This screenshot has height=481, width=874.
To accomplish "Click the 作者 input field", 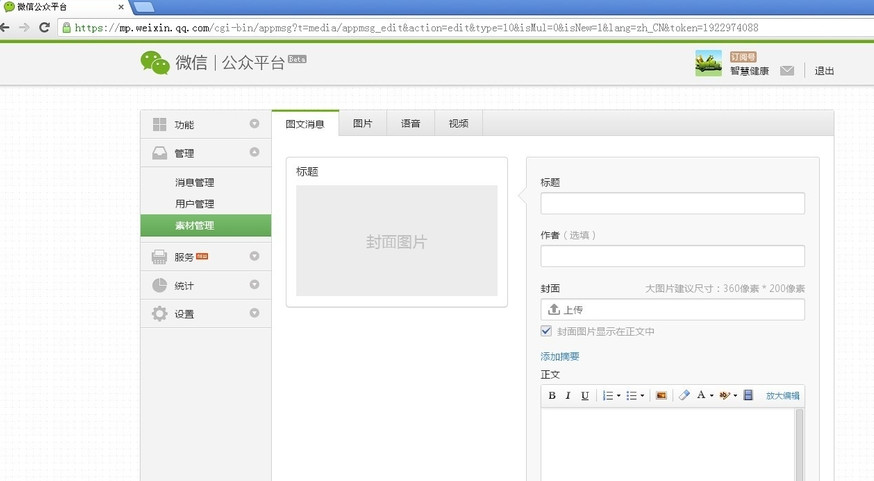I will [672, 256].
